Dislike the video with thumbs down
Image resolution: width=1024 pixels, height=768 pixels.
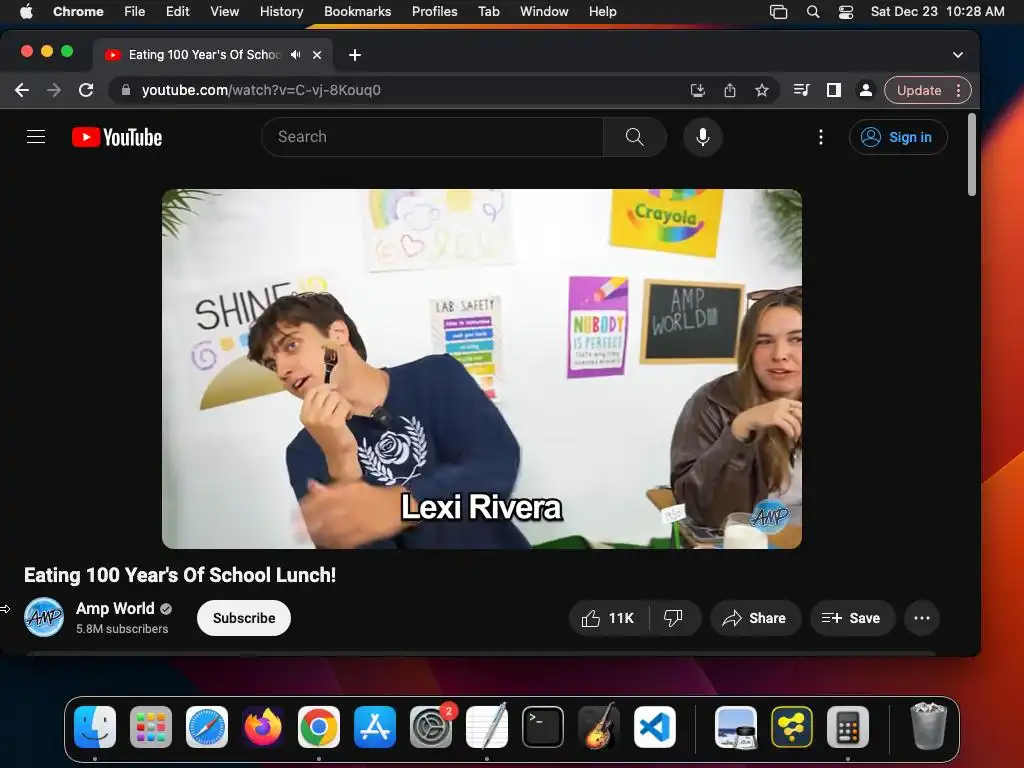tap(673, 618)
